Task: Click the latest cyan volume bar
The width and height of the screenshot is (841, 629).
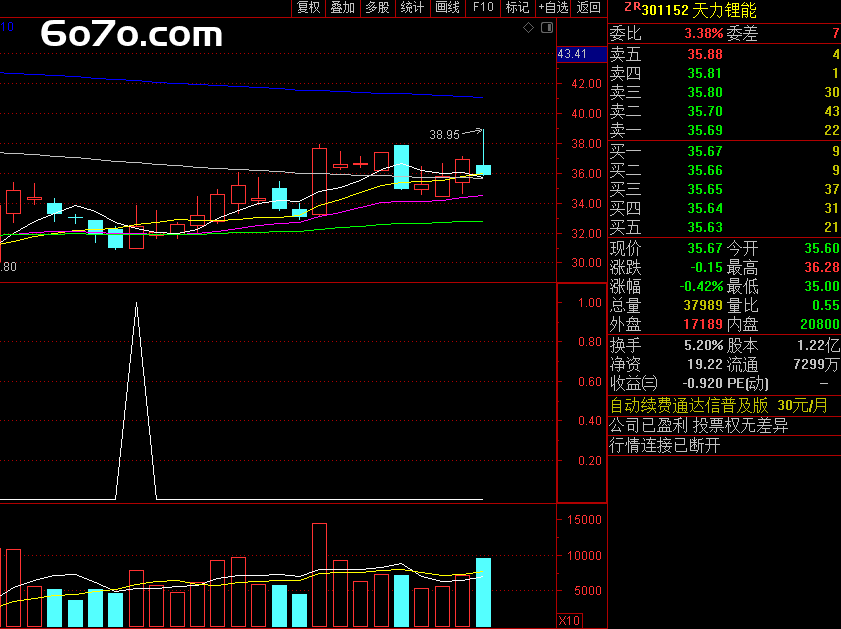Action: point(483,592)
